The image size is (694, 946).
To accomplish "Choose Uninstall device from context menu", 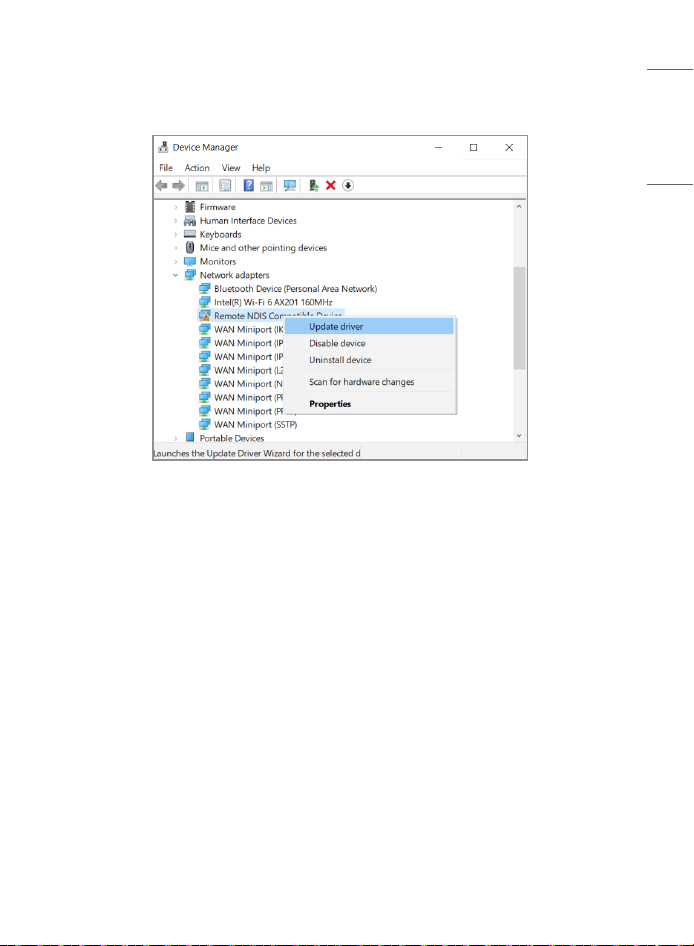I will pos(369,360).
